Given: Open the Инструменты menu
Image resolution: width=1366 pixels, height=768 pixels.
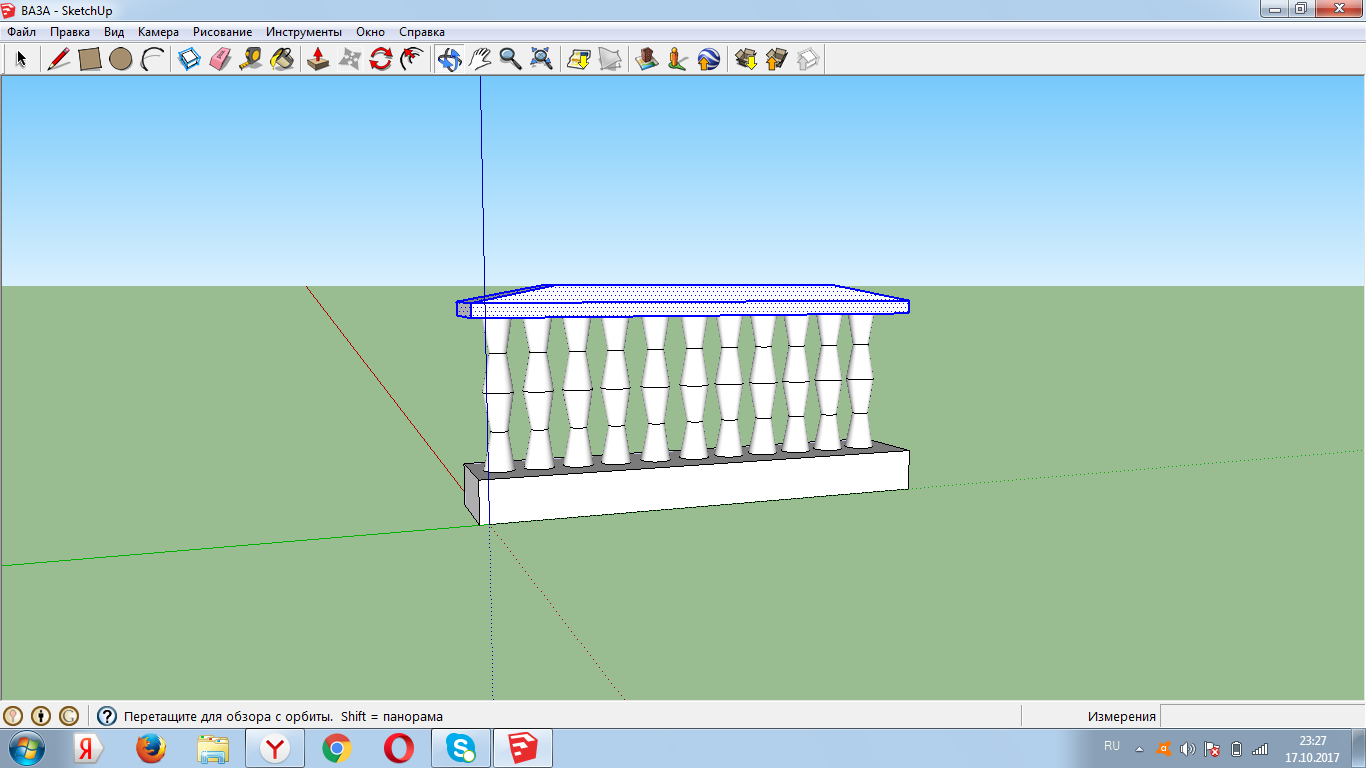Looking at the screenshot, I should point(303,32).
